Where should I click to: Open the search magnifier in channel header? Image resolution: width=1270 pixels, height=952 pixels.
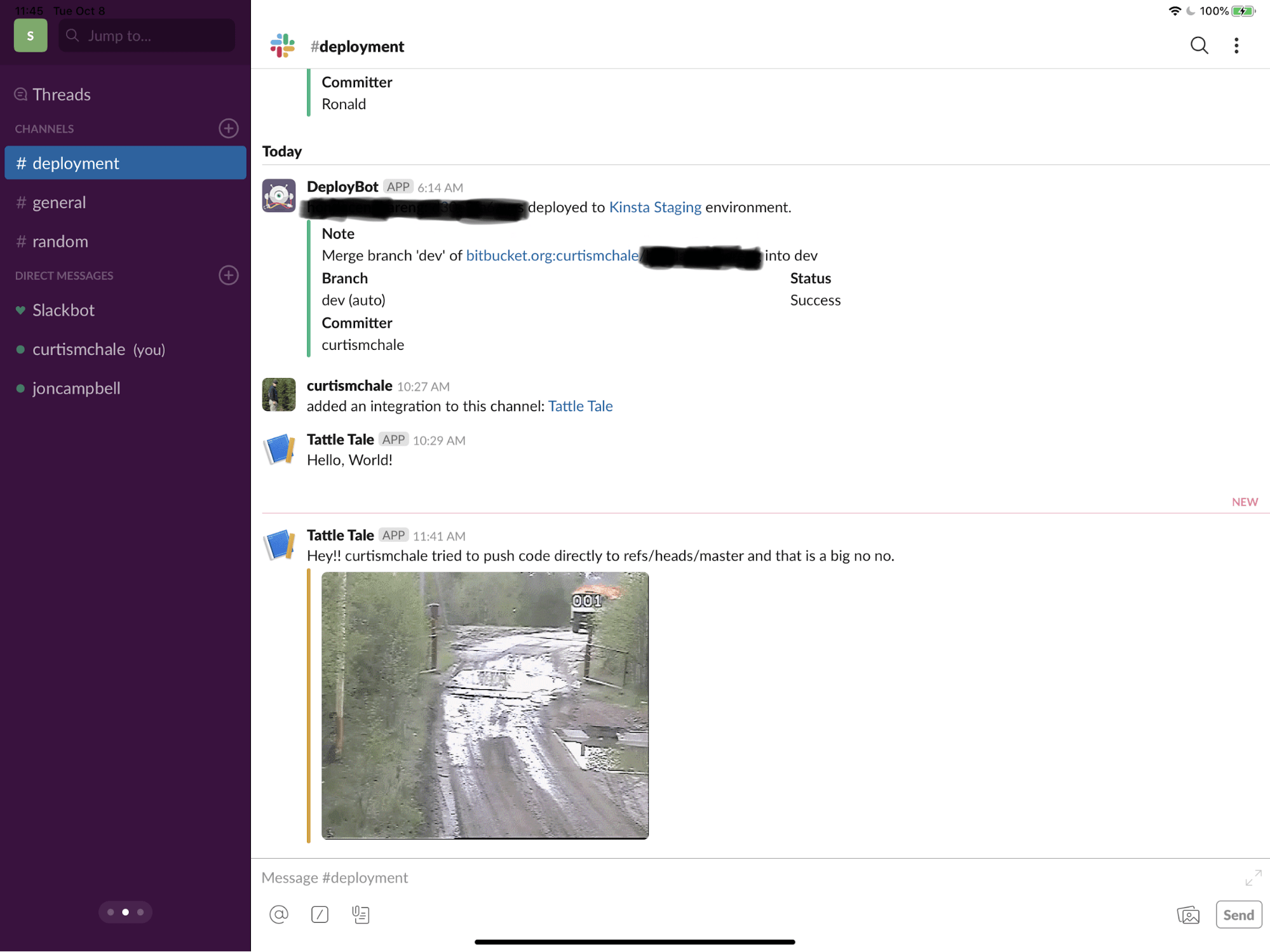[1199, 46]
